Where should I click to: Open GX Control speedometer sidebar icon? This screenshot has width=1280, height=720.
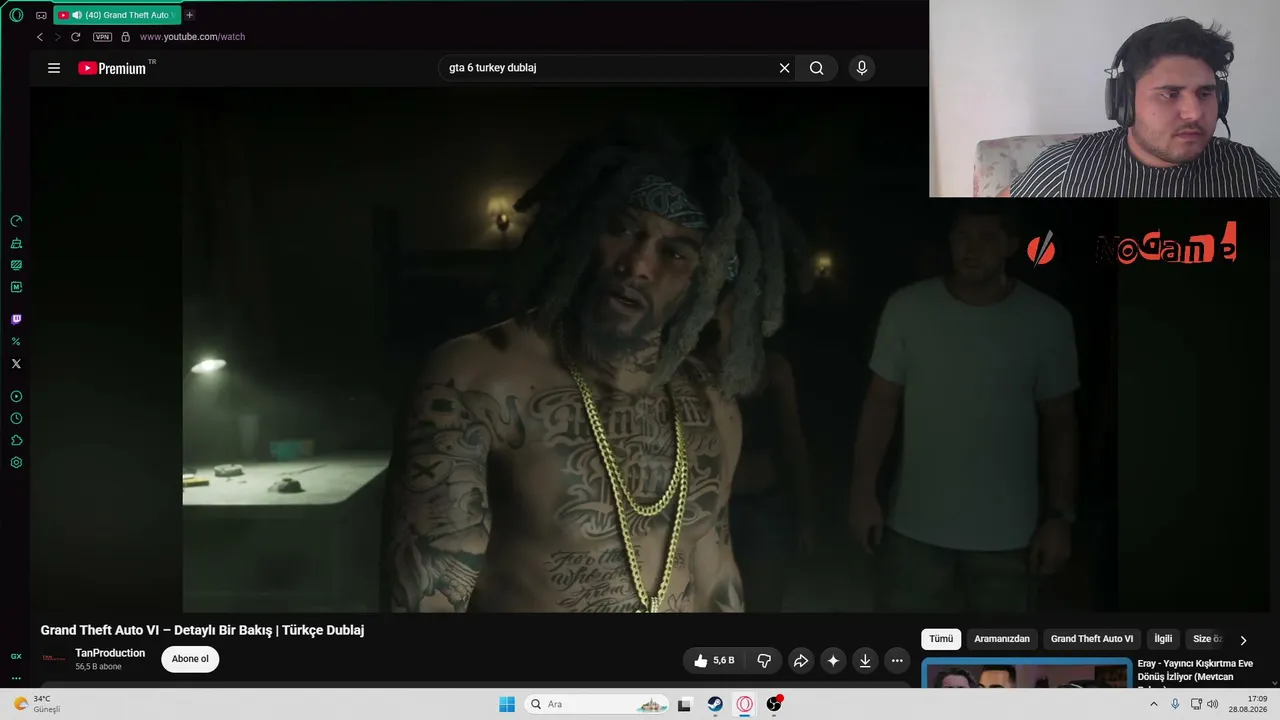pos(16,221)
